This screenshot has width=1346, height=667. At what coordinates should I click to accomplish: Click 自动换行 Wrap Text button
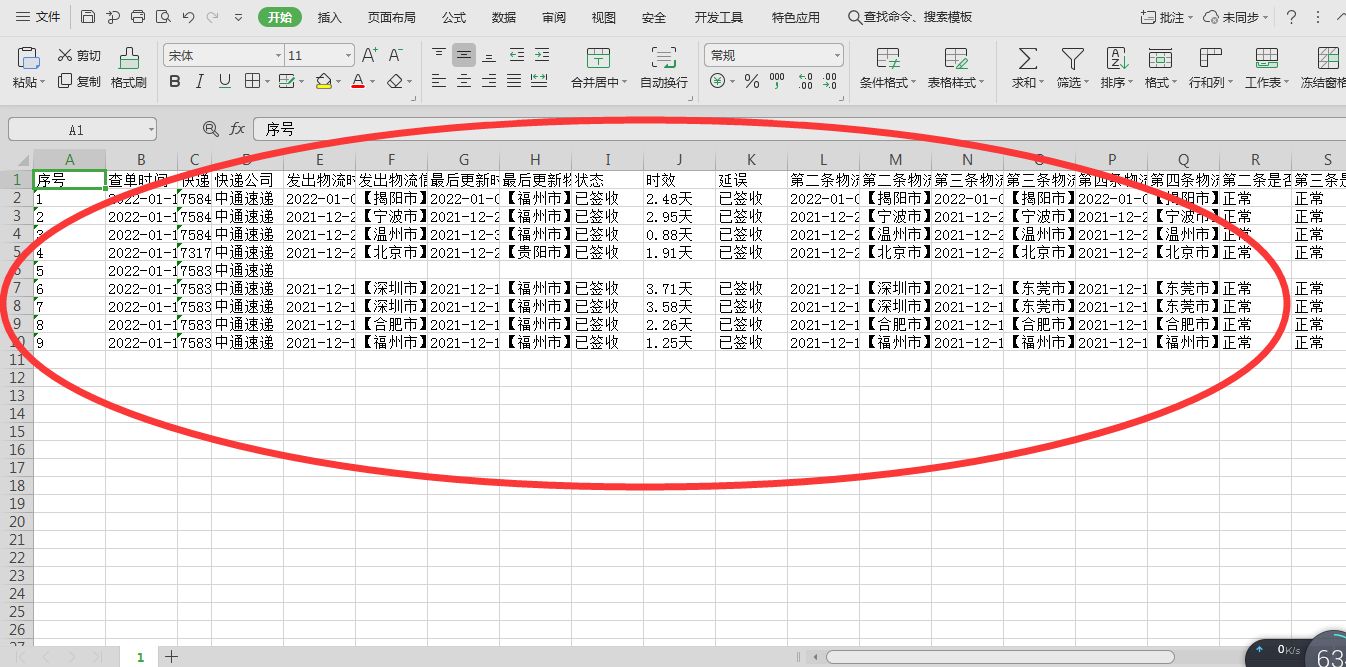[x=663, y=68]
